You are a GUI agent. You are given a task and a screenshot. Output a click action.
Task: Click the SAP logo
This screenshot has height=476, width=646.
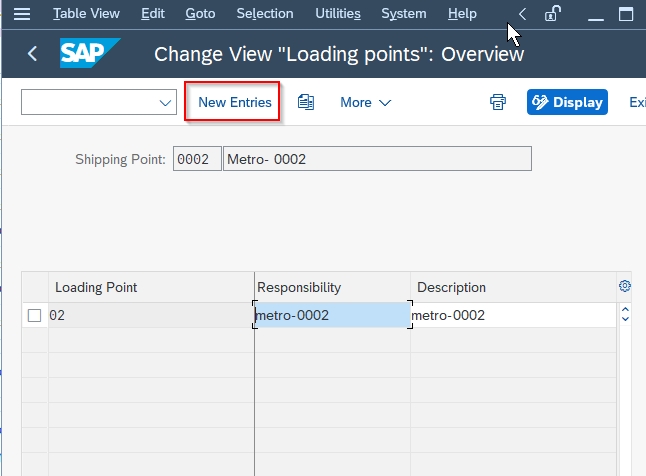tap(90, 53)
